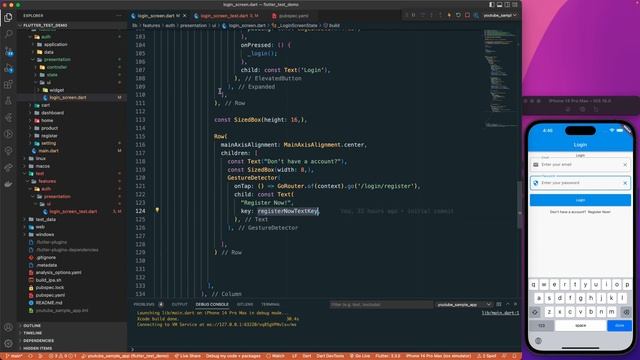Open the Accounts icon in activity bar
The image size is (640, 360).
tap(8, 327)
